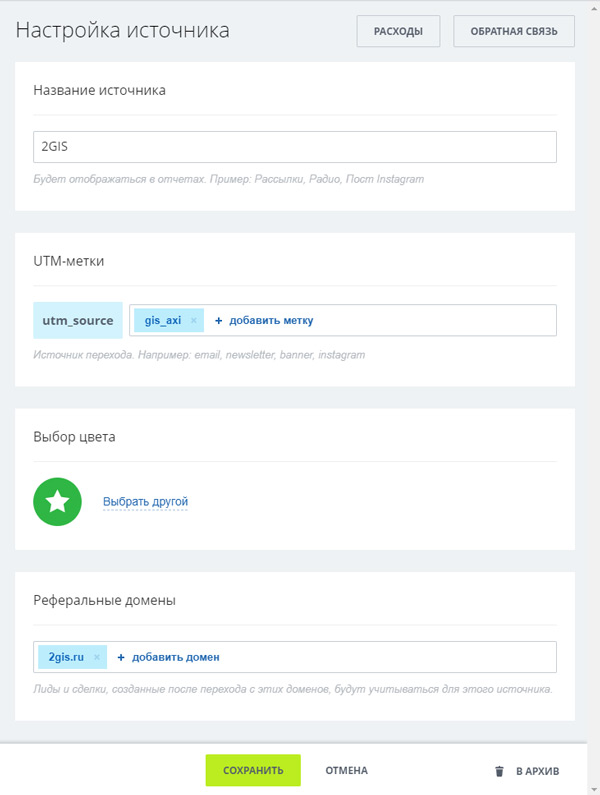
Task: Focus the source name field containing 2GIS
Action: (294, 147)
